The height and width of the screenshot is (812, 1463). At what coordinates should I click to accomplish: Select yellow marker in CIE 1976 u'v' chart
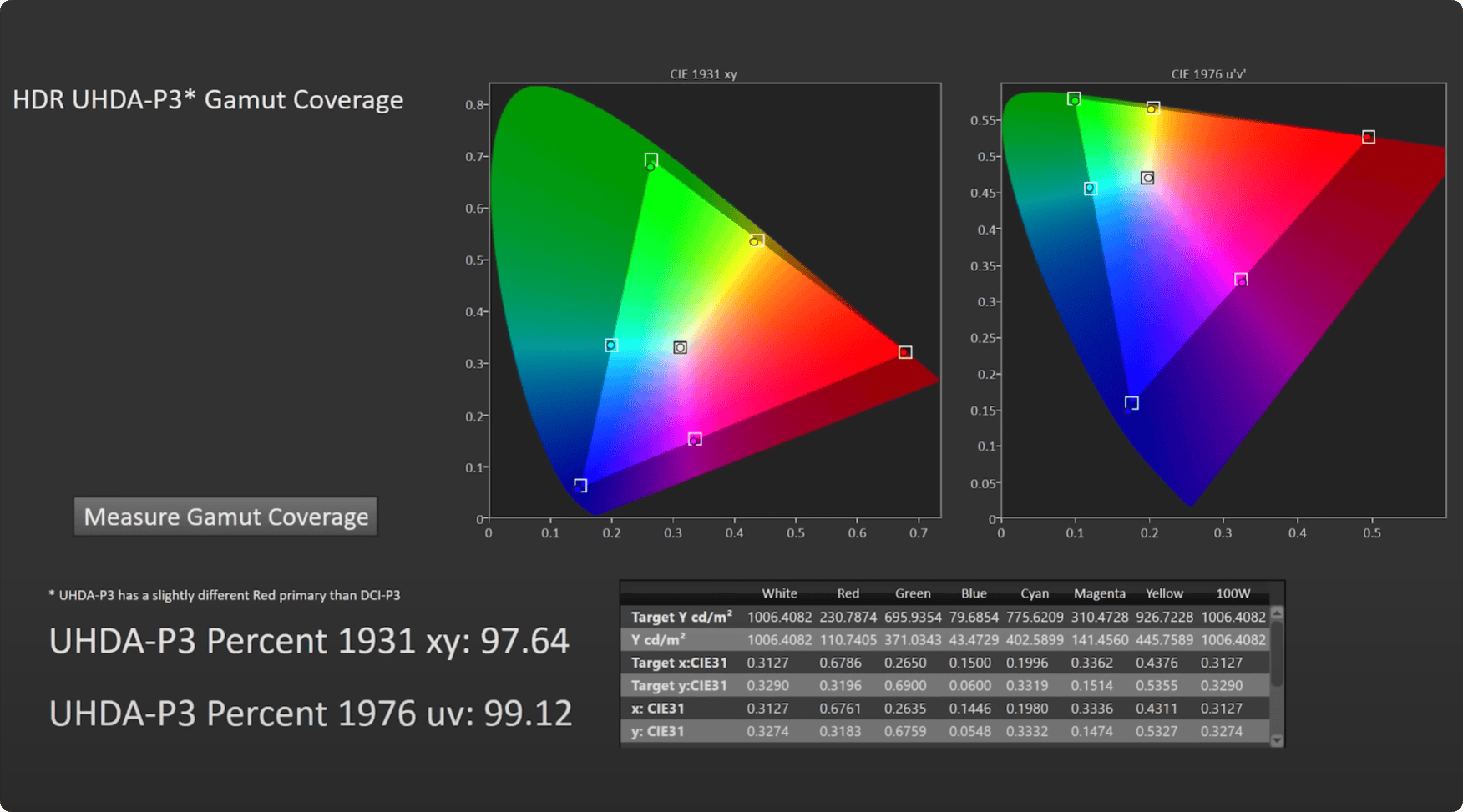1152,108
